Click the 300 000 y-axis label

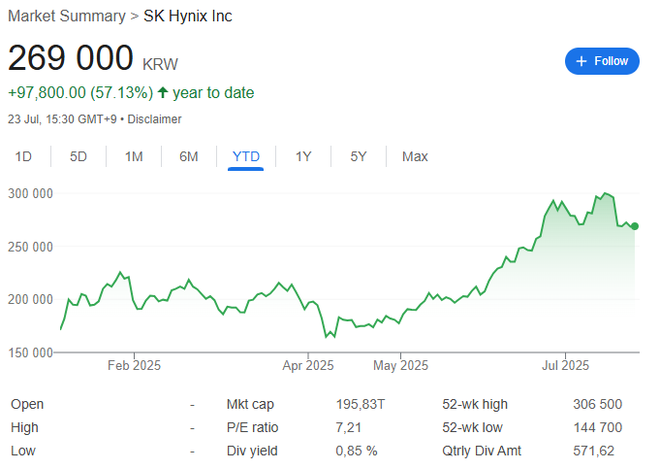click(30, 194)
